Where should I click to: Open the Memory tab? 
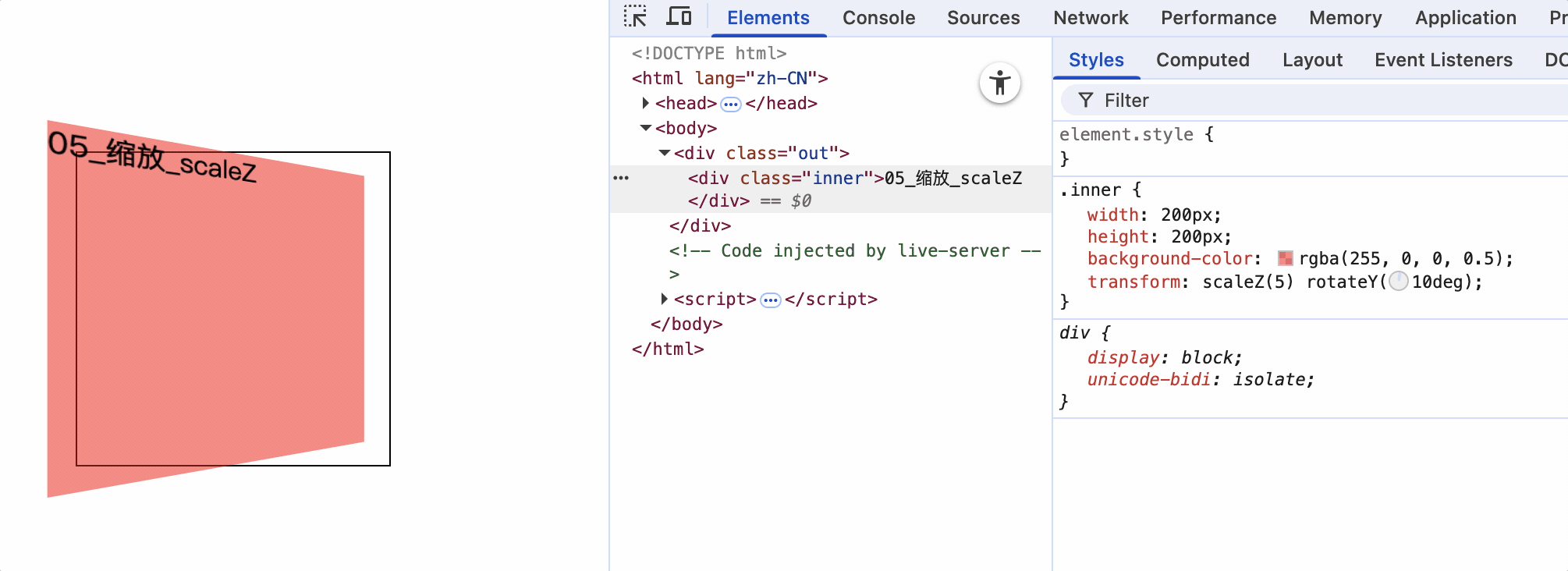pyautogui.click(x=1346, y=18)
